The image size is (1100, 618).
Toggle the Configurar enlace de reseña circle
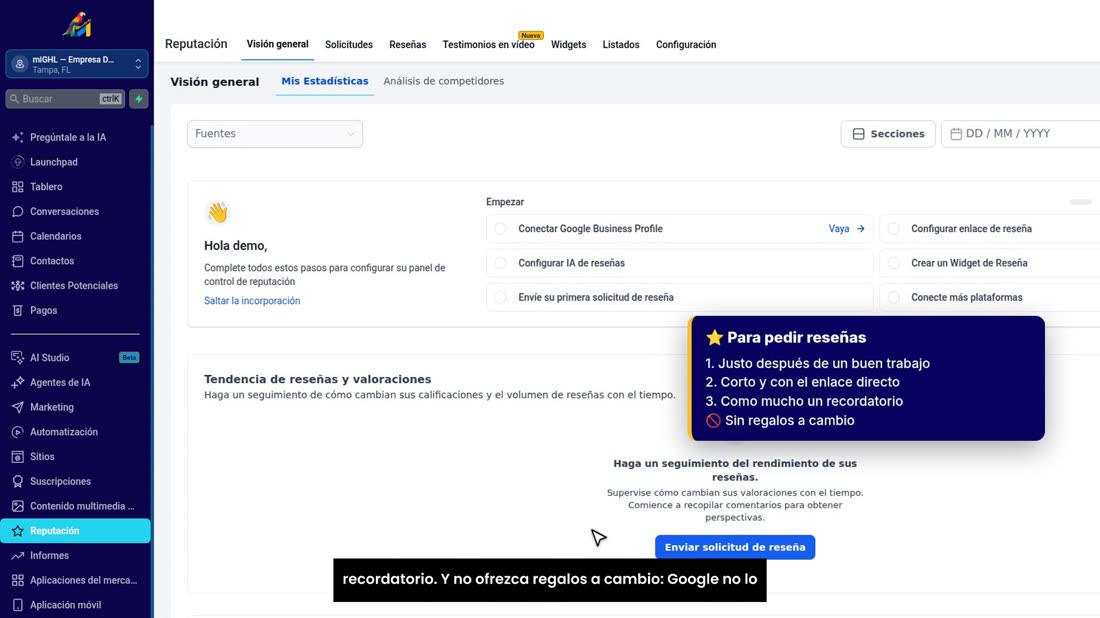tap(894, 229)
